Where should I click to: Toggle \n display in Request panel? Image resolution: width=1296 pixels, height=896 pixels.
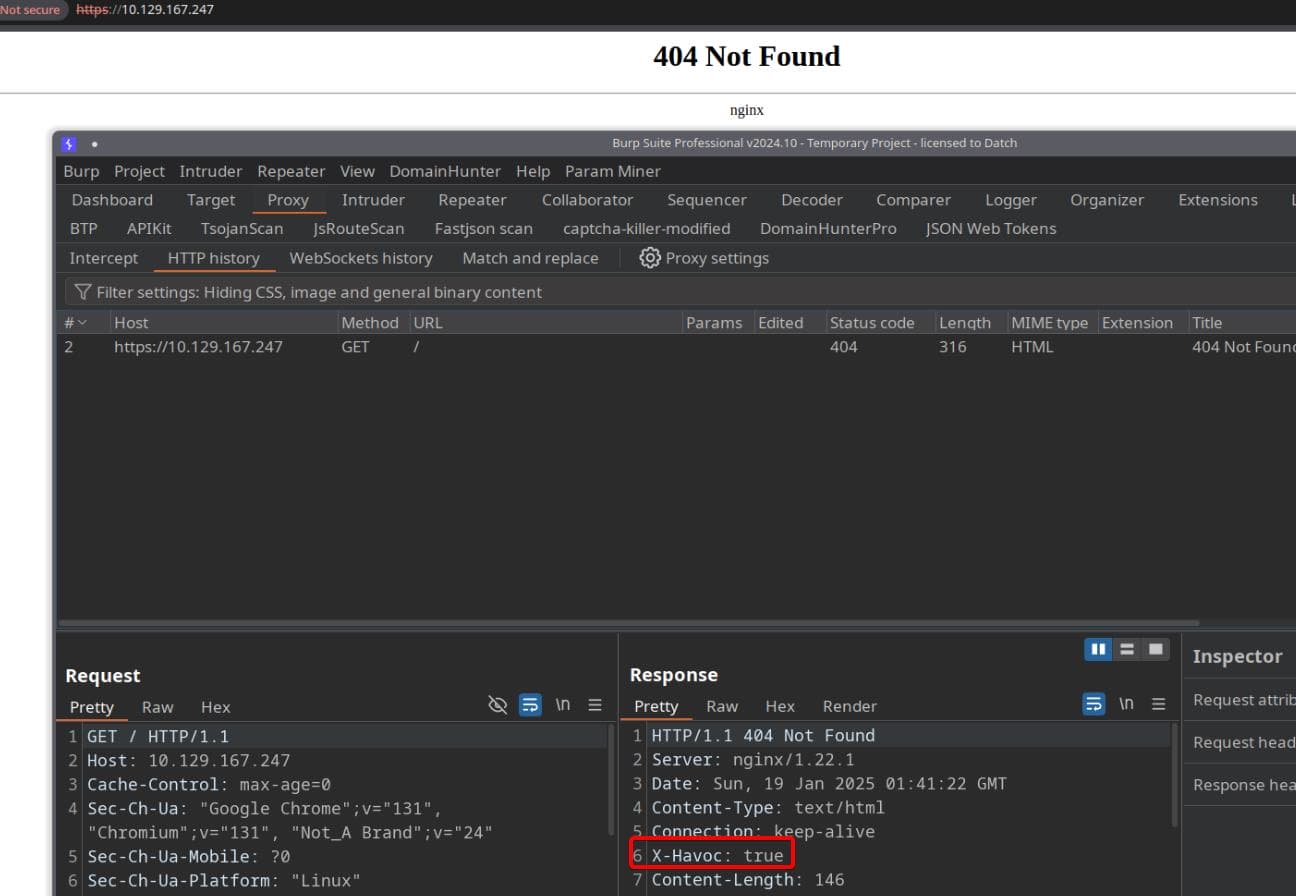click(x=563, y=705)
